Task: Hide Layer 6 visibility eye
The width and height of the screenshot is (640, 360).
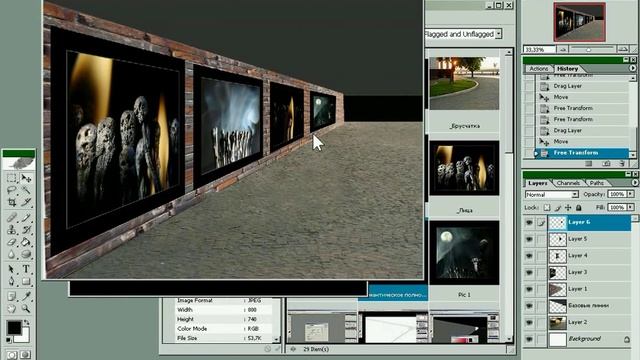Action: click(529, 222)
